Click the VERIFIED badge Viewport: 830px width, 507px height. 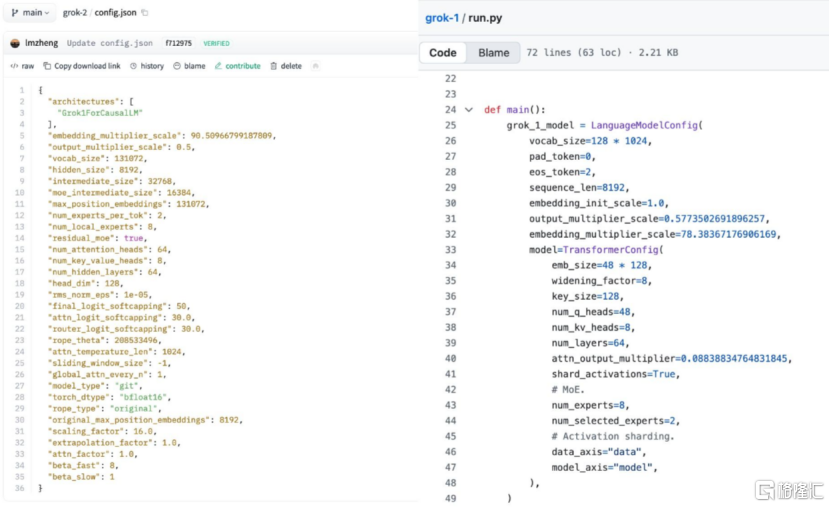(216, 43)
